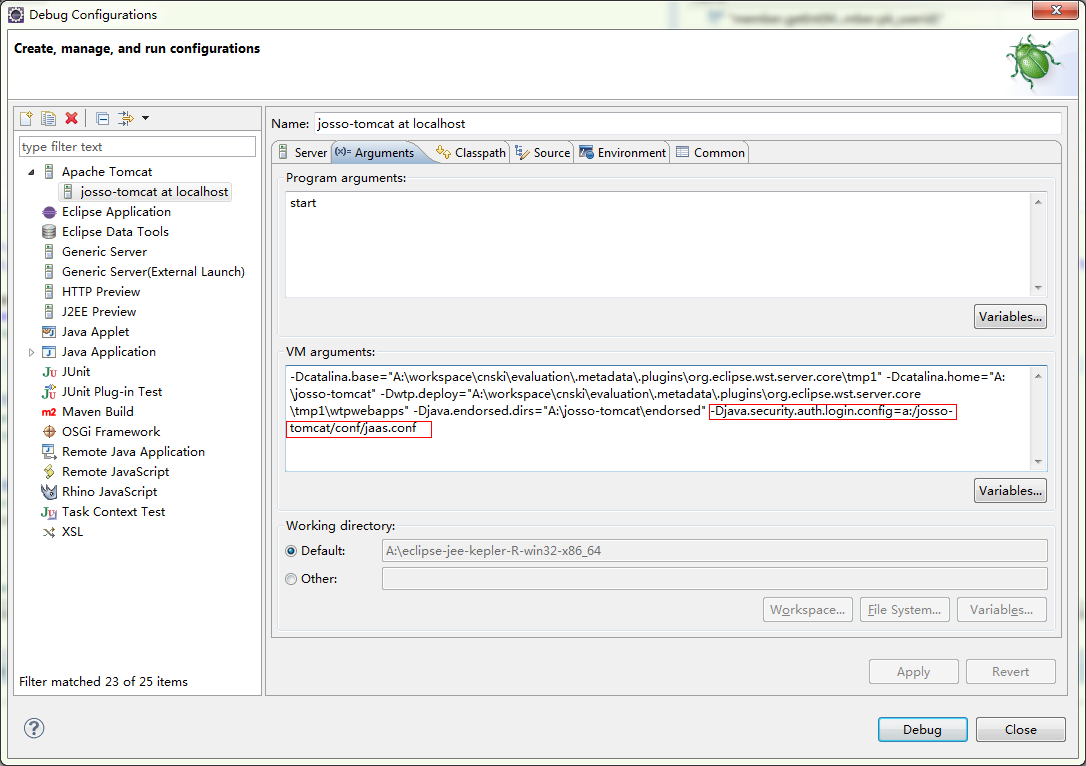The width and height of the screenshot is (1086, 766).
Task: Click the Apply button
Action: pyautogui.click(x=914, y=672)
